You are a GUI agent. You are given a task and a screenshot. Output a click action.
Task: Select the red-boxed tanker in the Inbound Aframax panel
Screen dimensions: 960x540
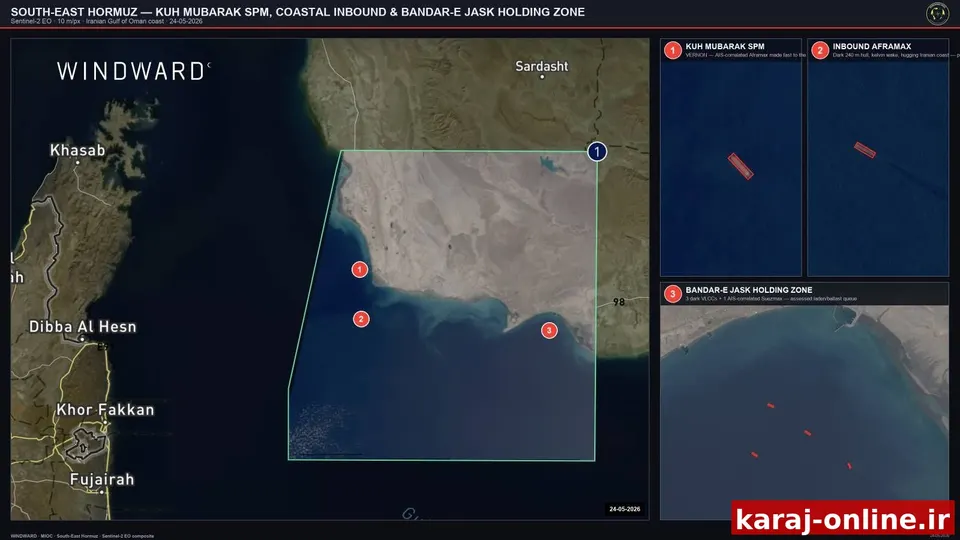(864, 150)
